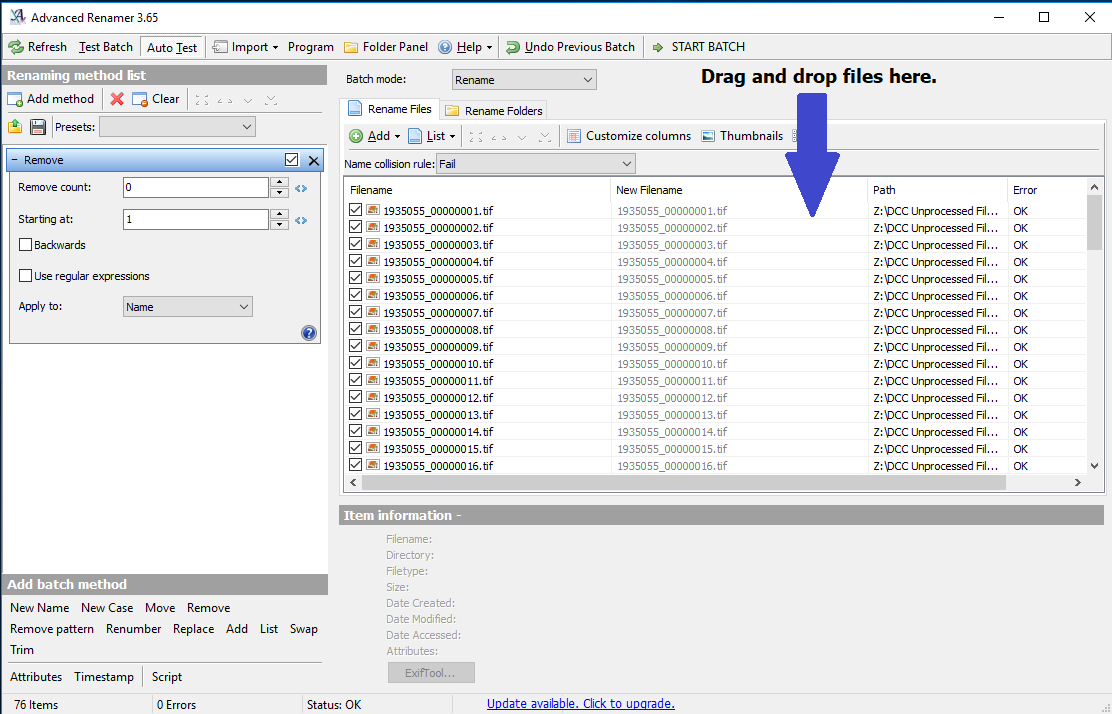The image size is (1112, 714).
Task: Click the Update available upgrade link
Action: coord(581,704)
